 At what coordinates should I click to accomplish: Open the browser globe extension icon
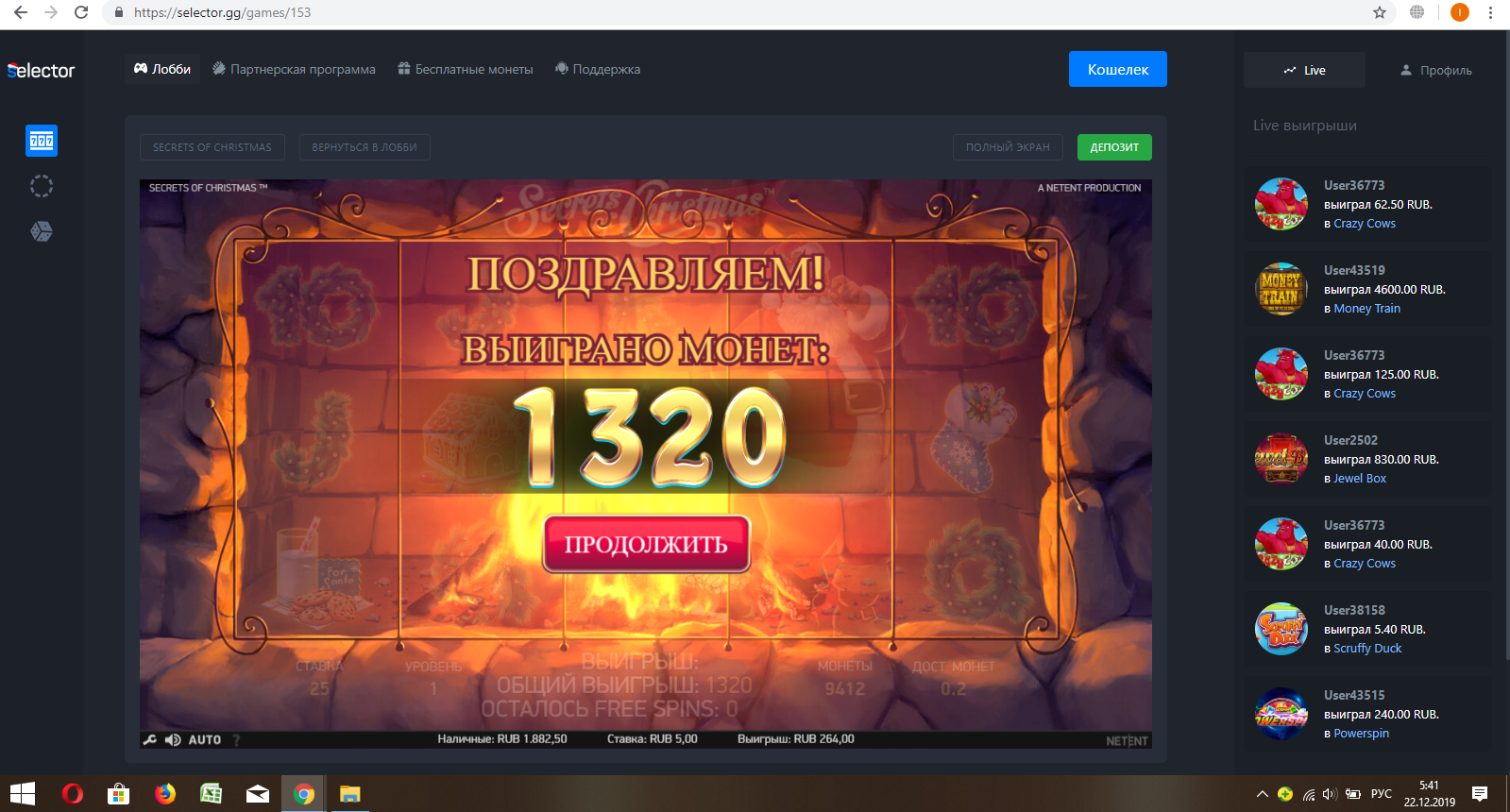1417,12
